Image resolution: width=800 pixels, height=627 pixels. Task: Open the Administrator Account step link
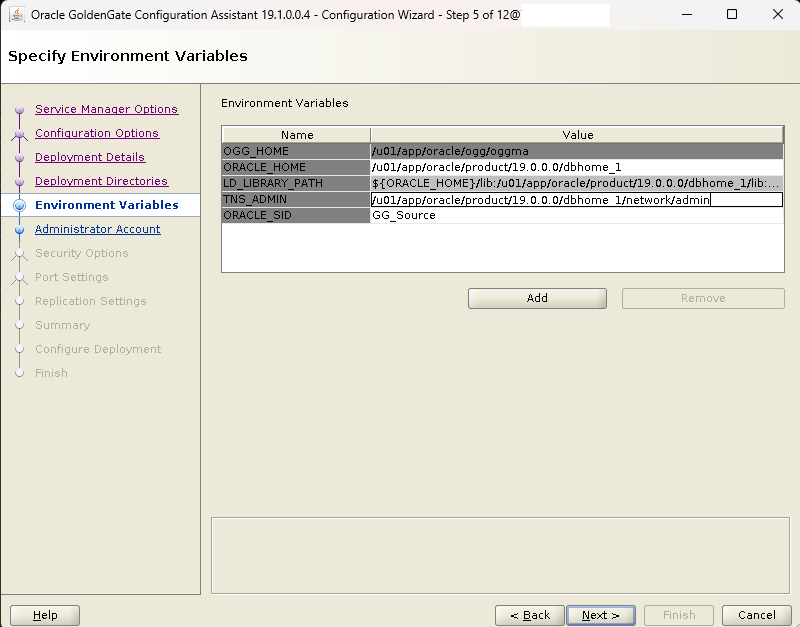(x=97, y=229)
